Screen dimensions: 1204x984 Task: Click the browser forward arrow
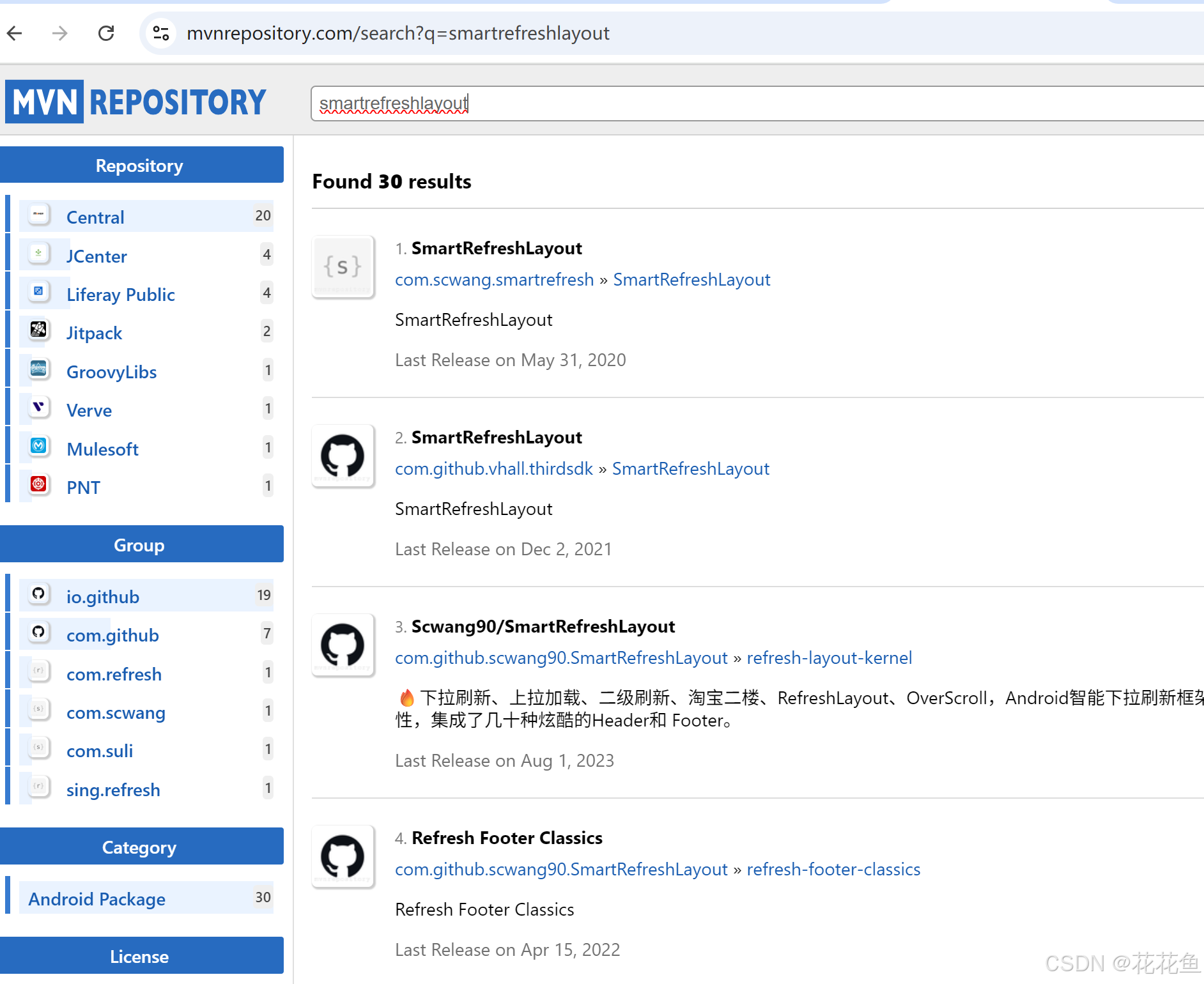pos(59,33)
